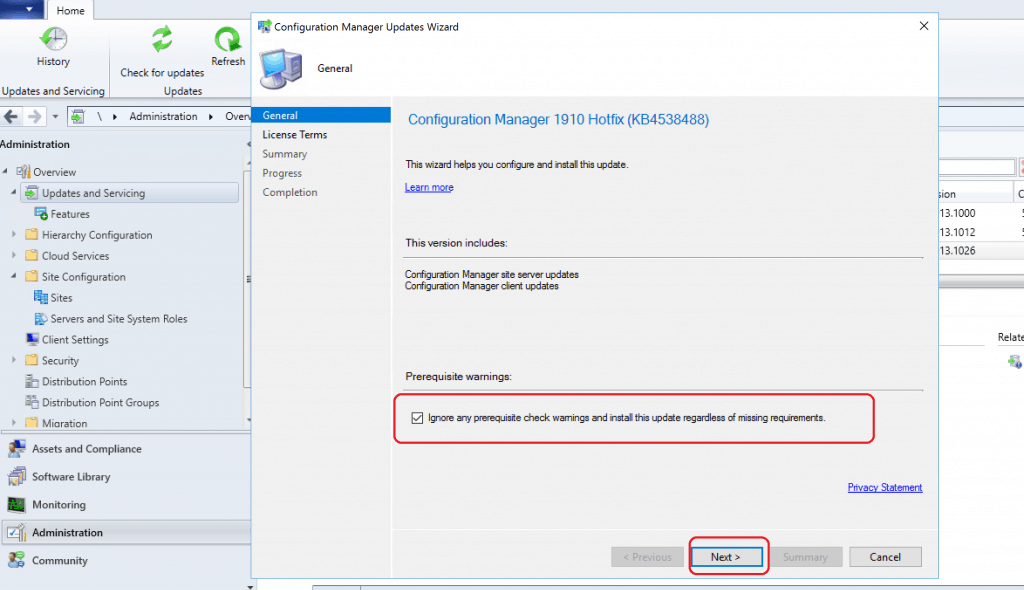Viewport: 1024px width, 590px height.
Task: Click the Next button
Action: (x=726, y=557)
